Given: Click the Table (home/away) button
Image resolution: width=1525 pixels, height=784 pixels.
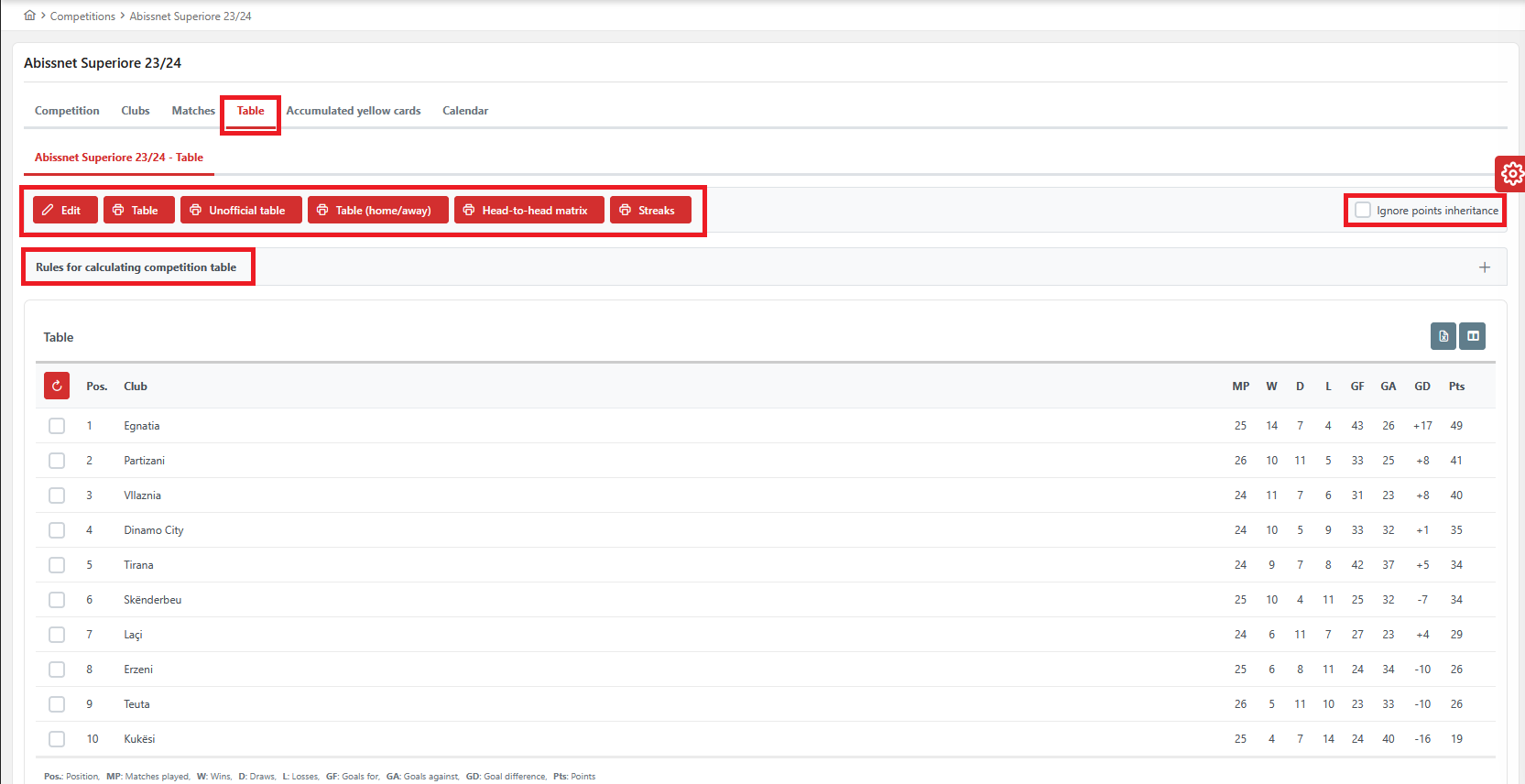Looking at the screenshot, I should (x=377, y=210).
